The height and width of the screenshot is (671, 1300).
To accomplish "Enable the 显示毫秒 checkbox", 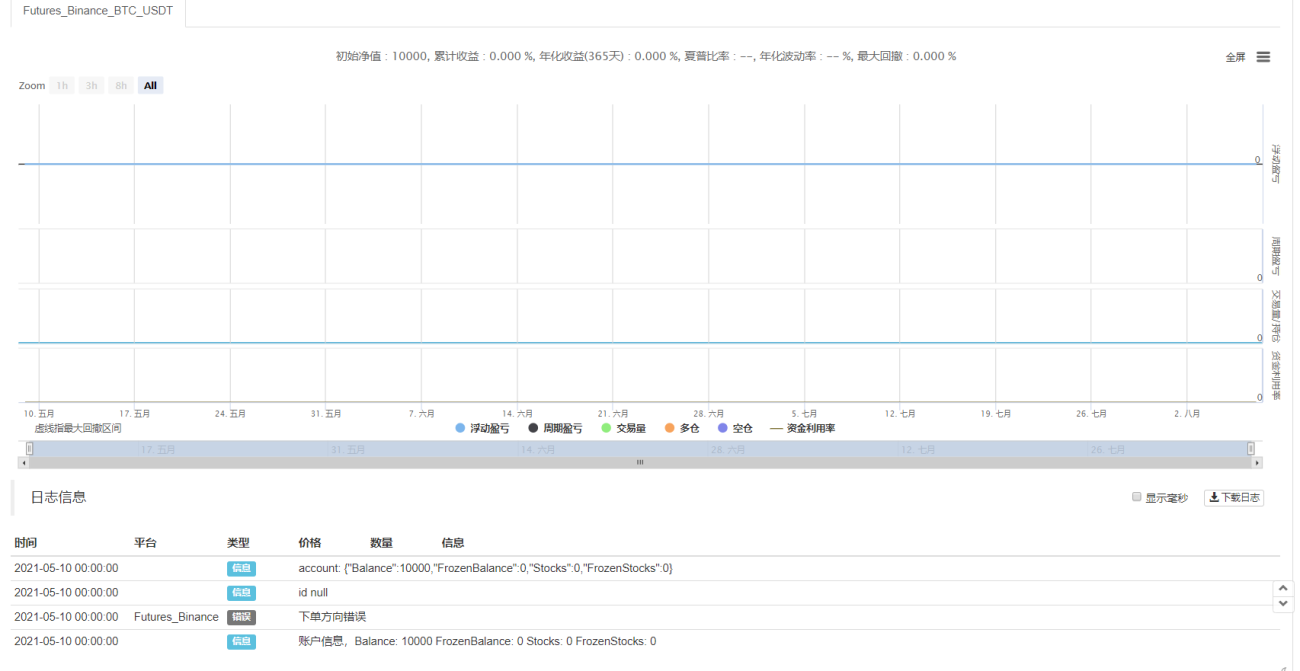I will click(x=1136, y=497).
